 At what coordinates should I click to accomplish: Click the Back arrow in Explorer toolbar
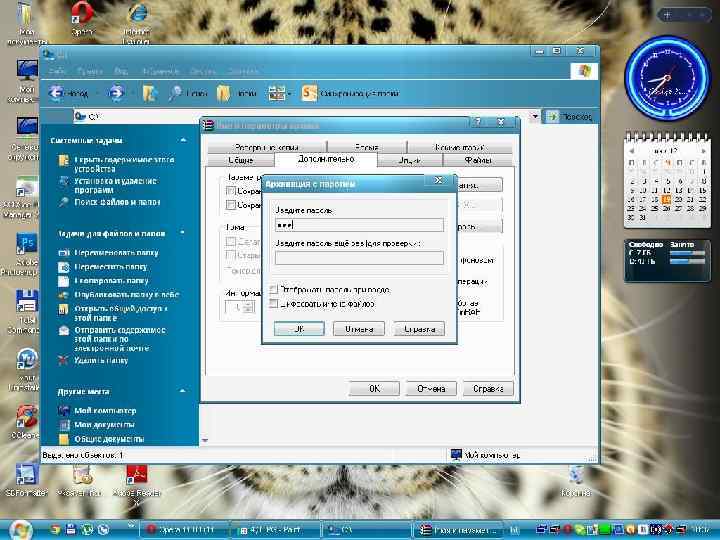56,93
